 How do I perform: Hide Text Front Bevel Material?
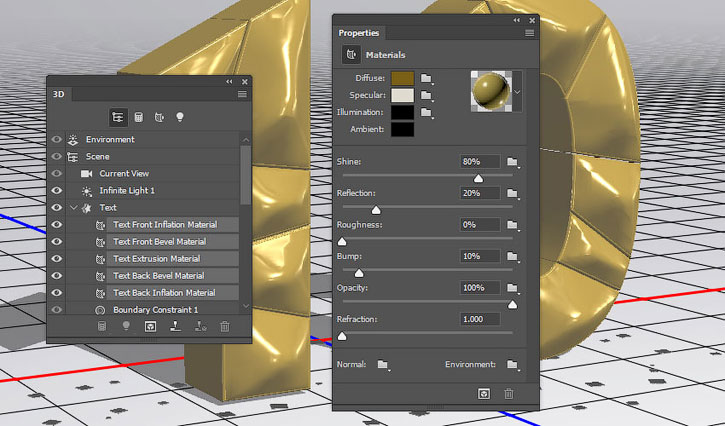click(x=56, y=242)
